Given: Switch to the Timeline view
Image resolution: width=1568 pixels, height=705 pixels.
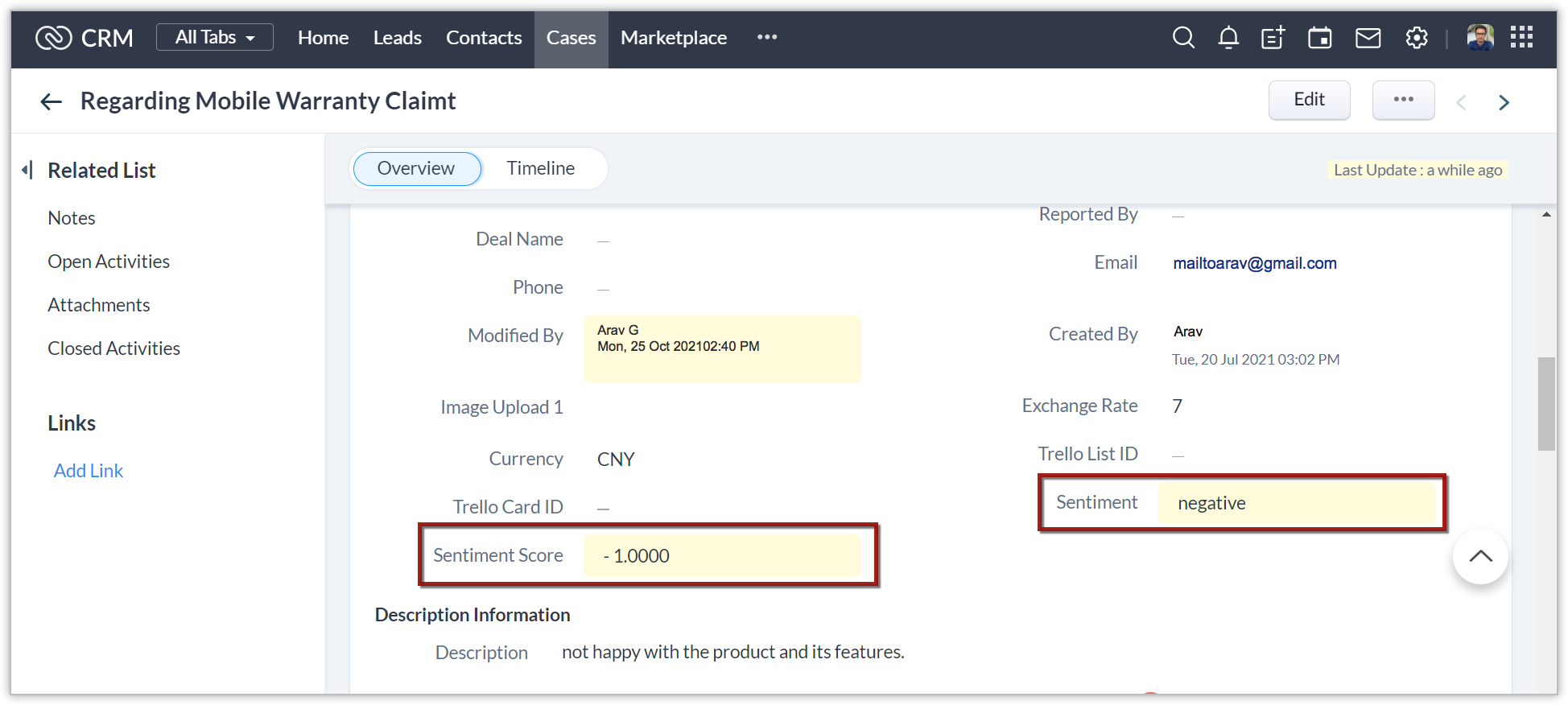Looking at the screenshot, I should click(541, 168).
